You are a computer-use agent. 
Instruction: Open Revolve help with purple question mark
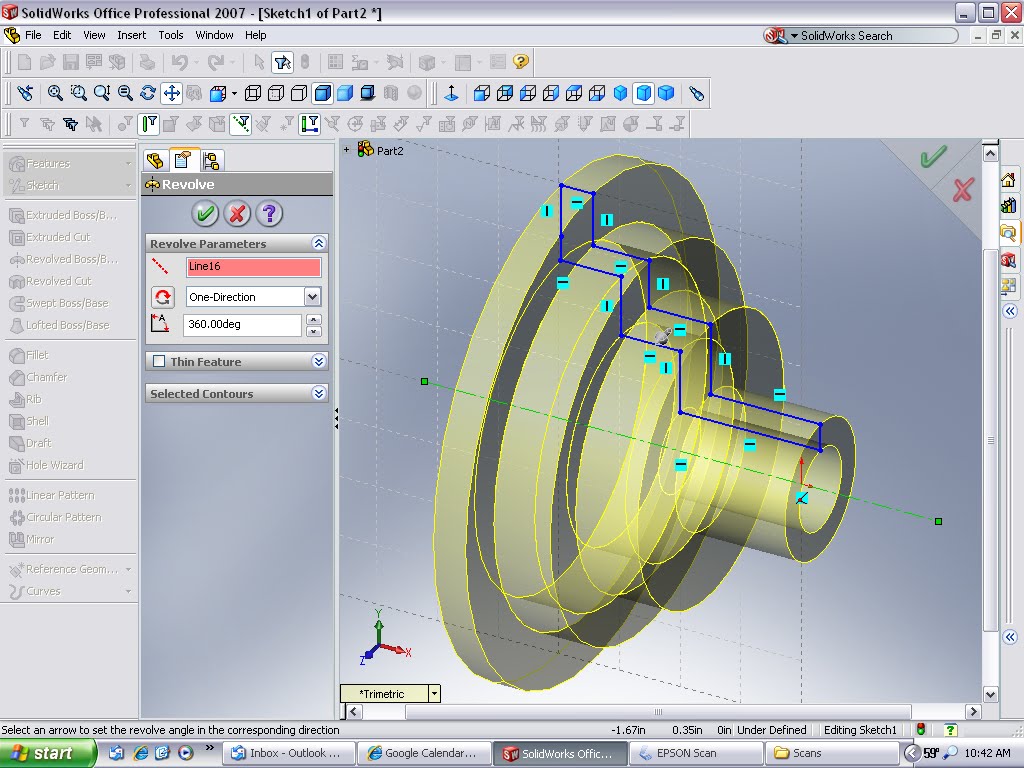click(x=269, y=214)
